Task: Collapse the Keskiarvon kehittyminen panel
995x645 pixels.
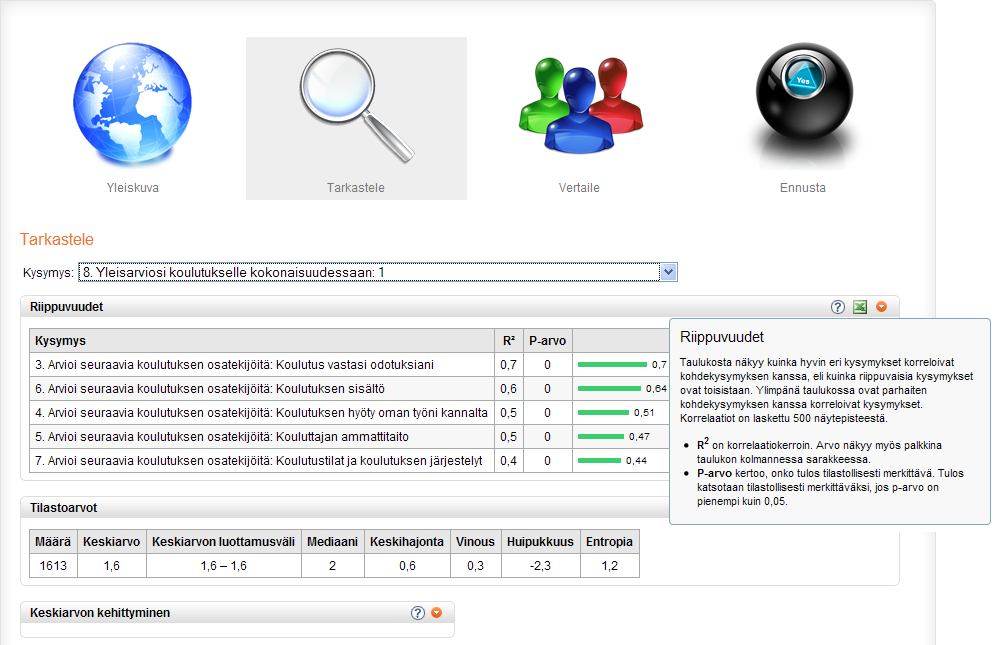Action: (437, 613)
